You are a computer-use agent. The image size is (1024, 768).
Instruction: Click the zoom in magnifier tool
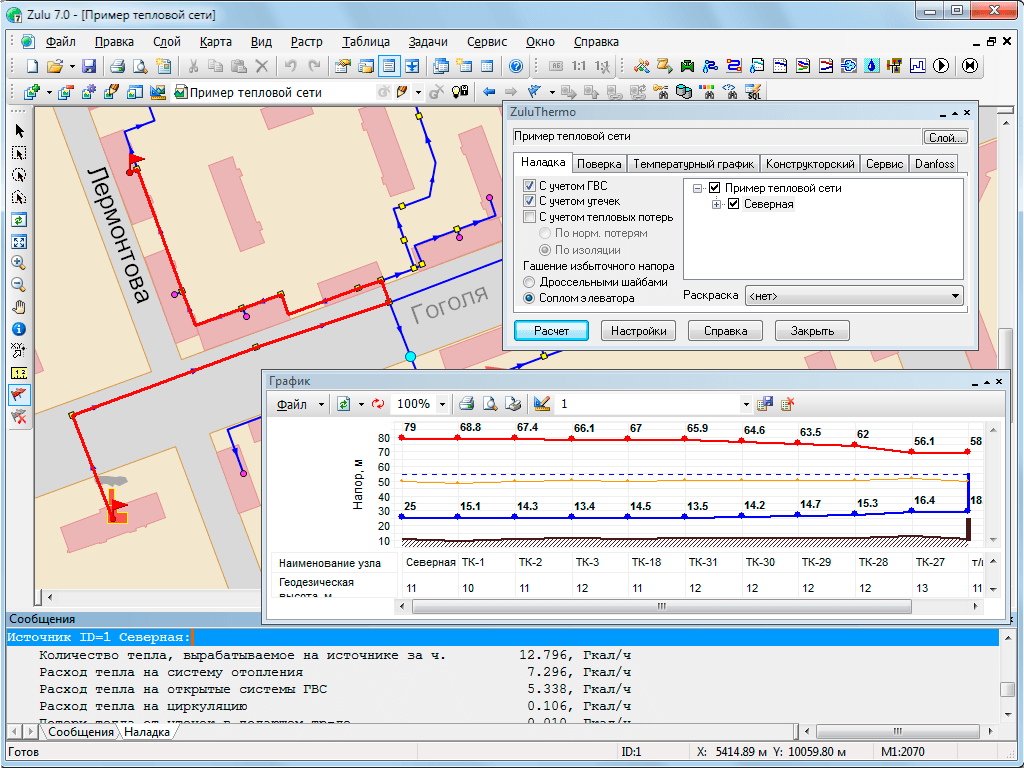pos(19,263)
